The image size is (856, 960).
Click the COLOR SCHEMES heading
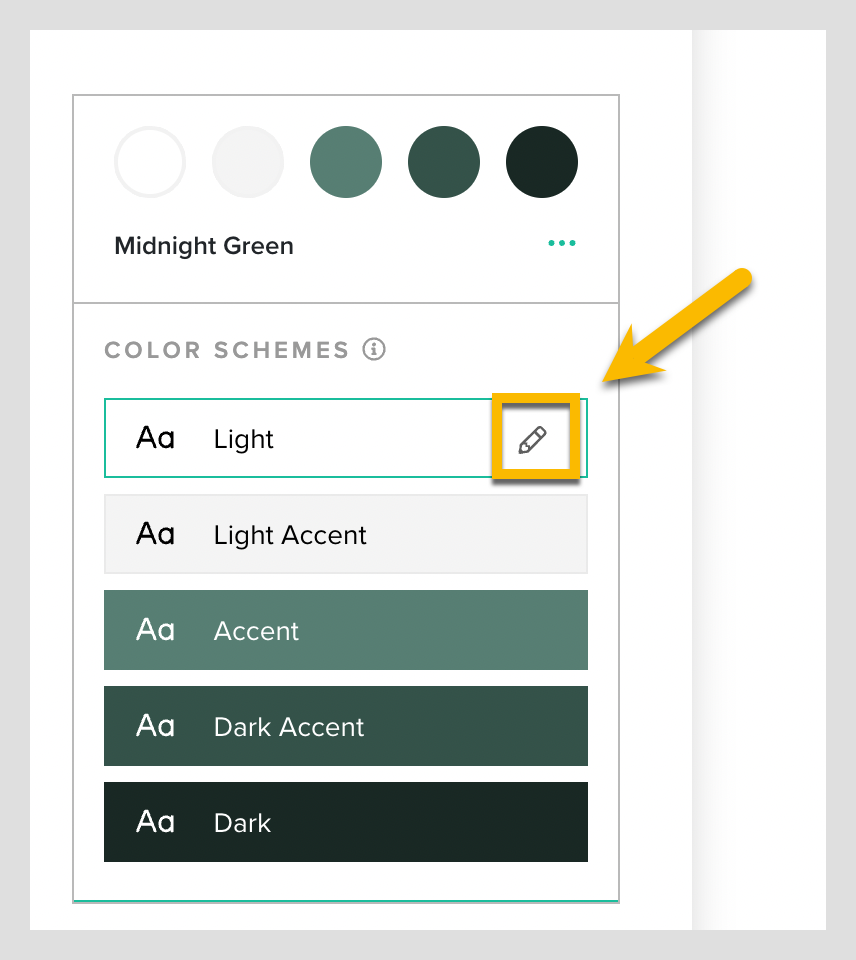pyautogui.click(x=227, y=350)
